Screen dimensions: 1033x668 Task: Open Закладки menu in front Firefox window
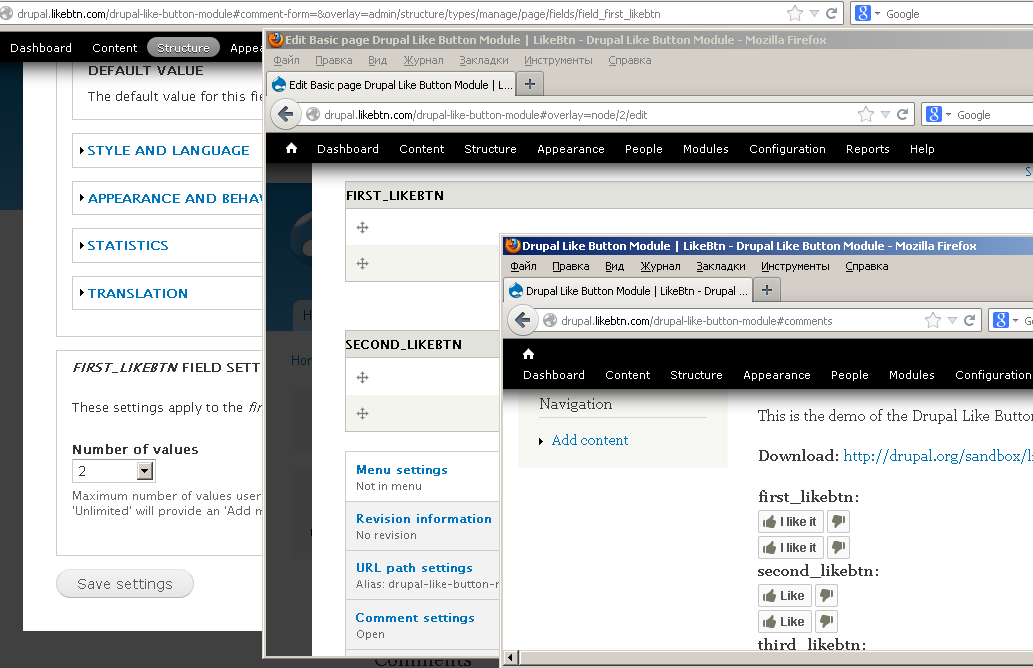click(721, 266)
